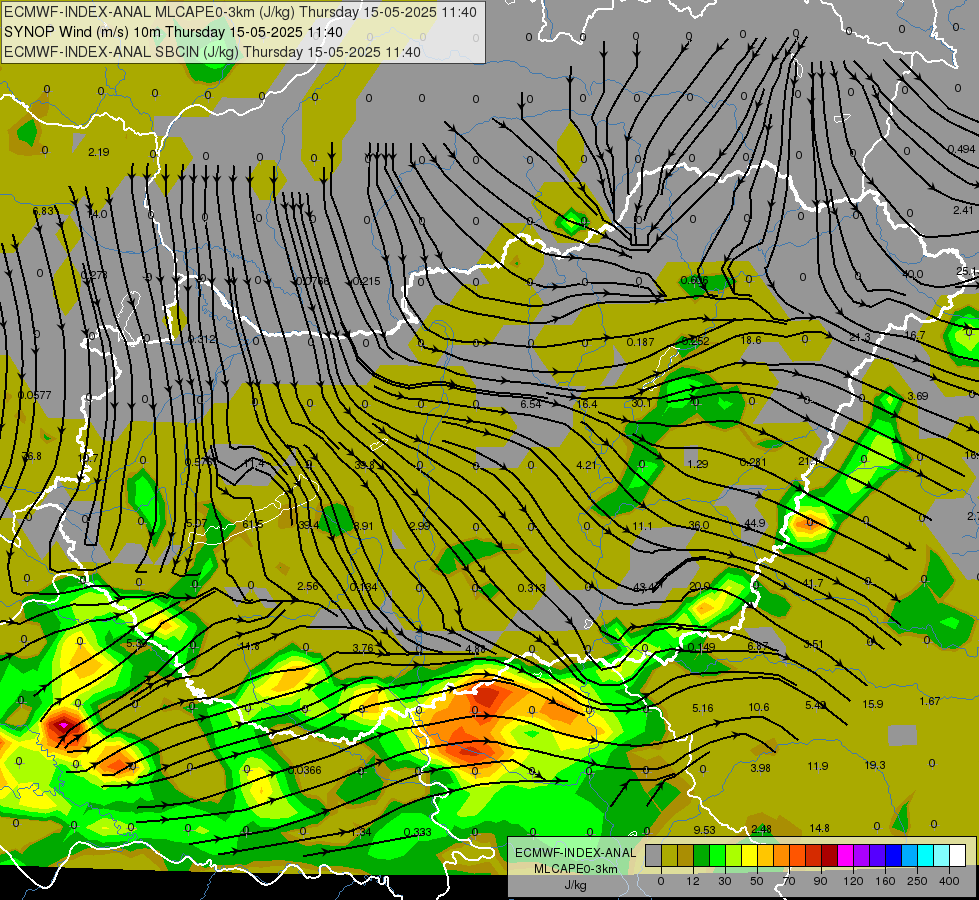Click the map value '36.0'
The image size is (979, 900).
(699, 525)
